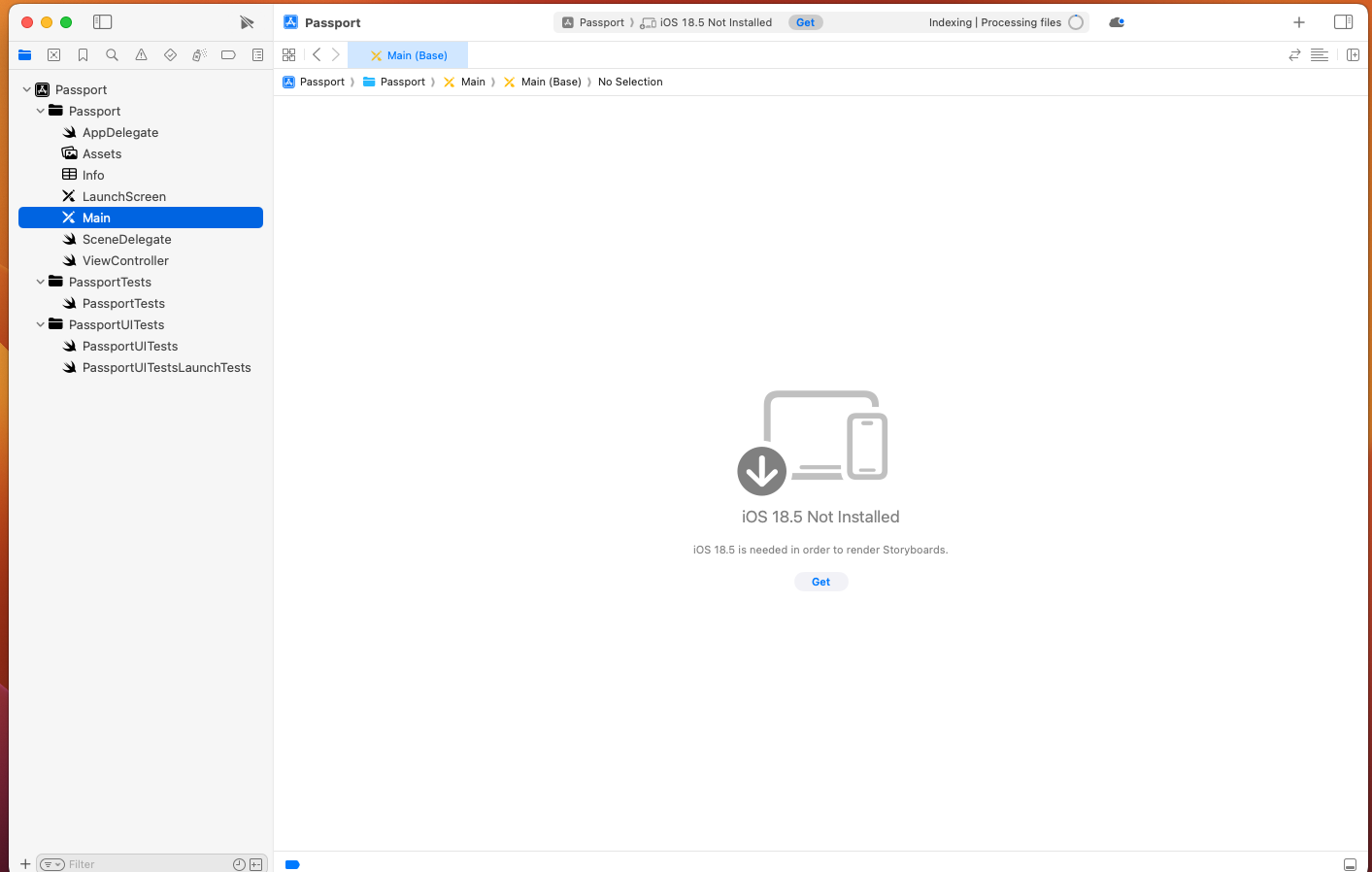Open the No Selection jump bar menu
The height and width of the screenshot is (872, 1372).
tap(629, 82)
